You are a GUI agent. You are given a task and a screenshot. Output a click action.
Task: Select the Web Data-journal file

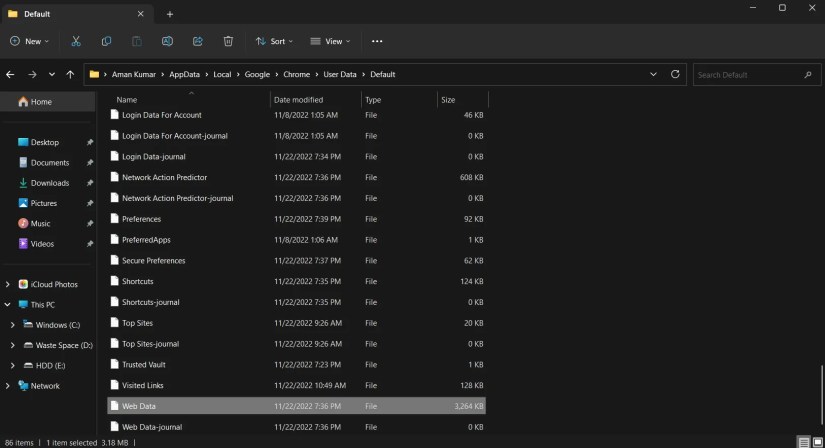296,427
